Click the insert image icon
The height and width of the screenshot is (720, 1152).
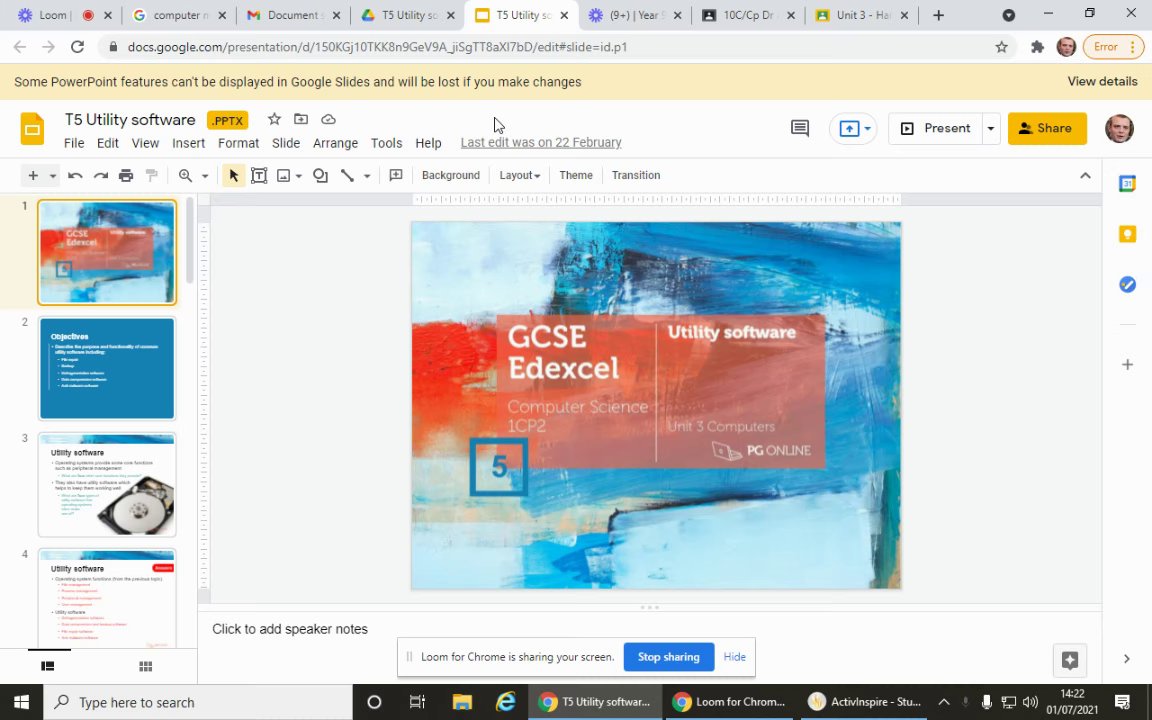click(284, 176)
